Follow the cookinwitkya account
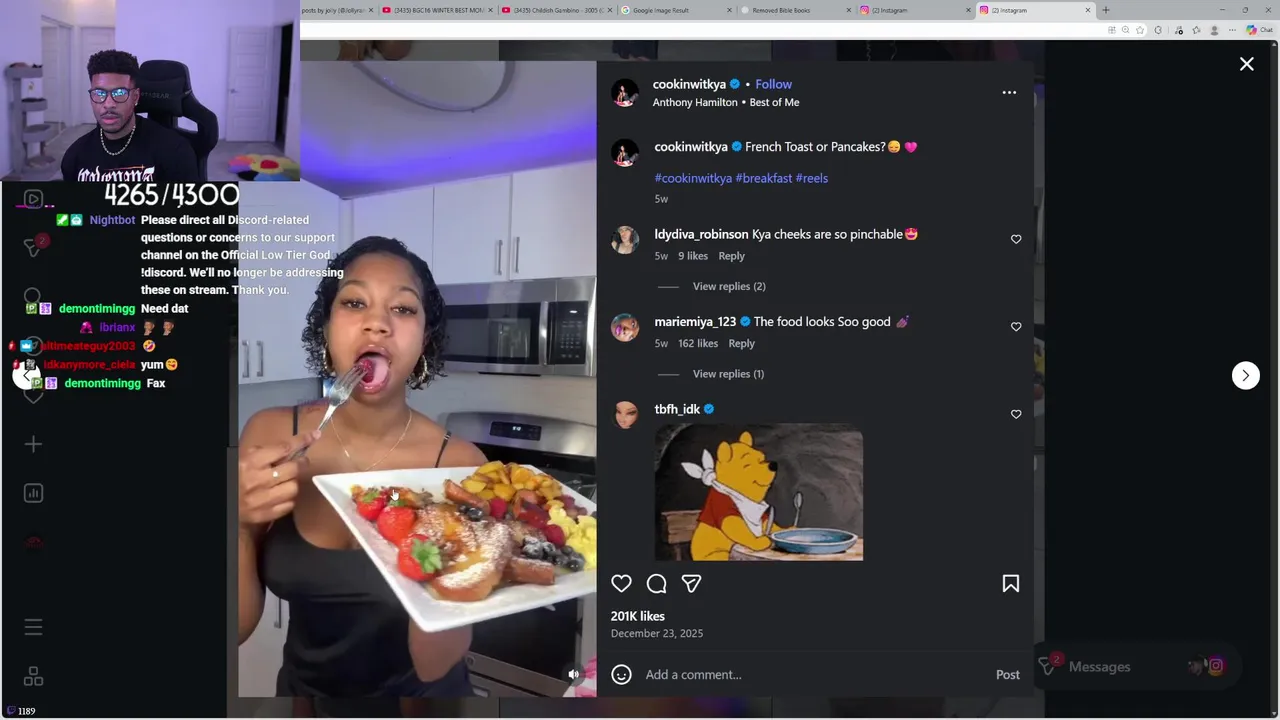The width and height of the screenshot is (1280, 720). [773, 84]
